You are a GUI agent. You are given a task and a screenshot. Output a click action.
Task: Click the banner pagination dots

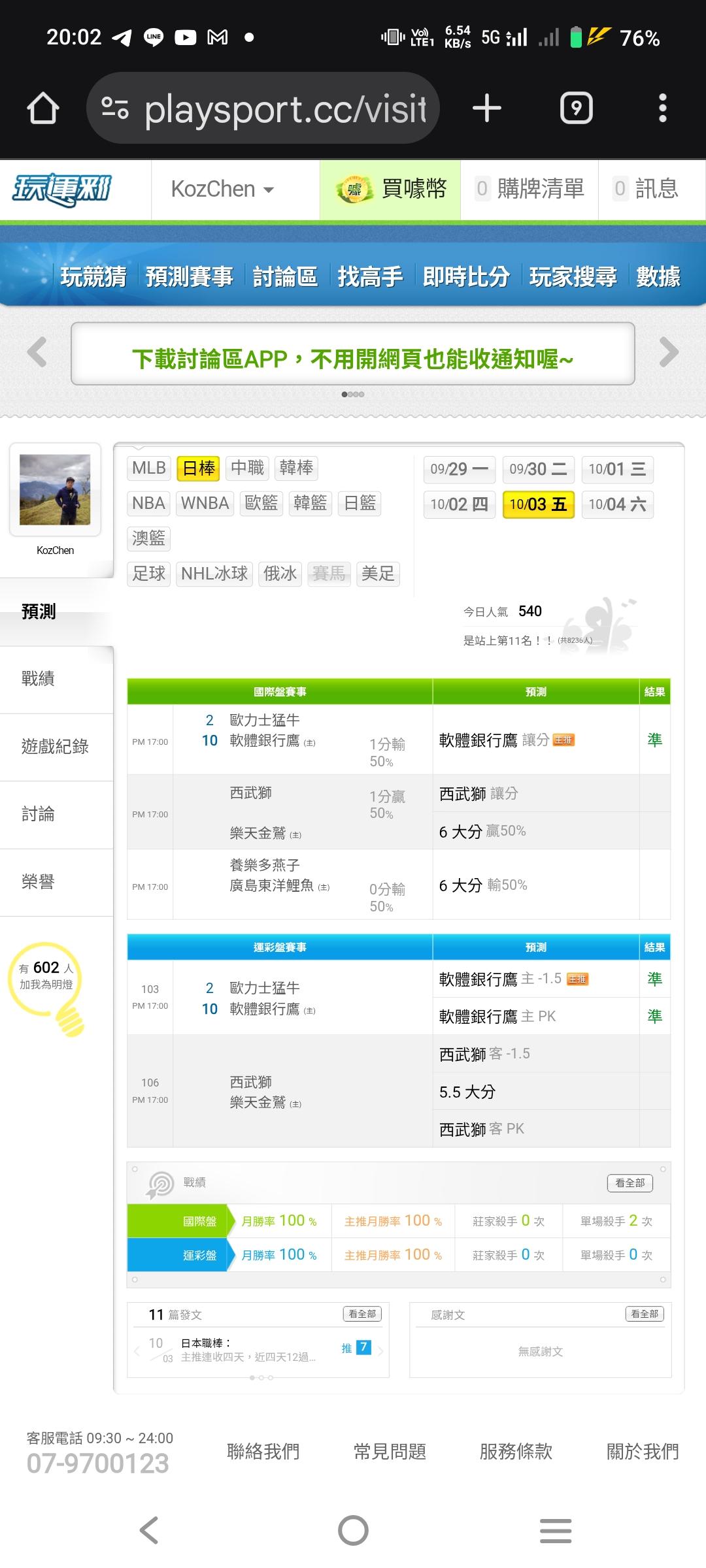353,394
